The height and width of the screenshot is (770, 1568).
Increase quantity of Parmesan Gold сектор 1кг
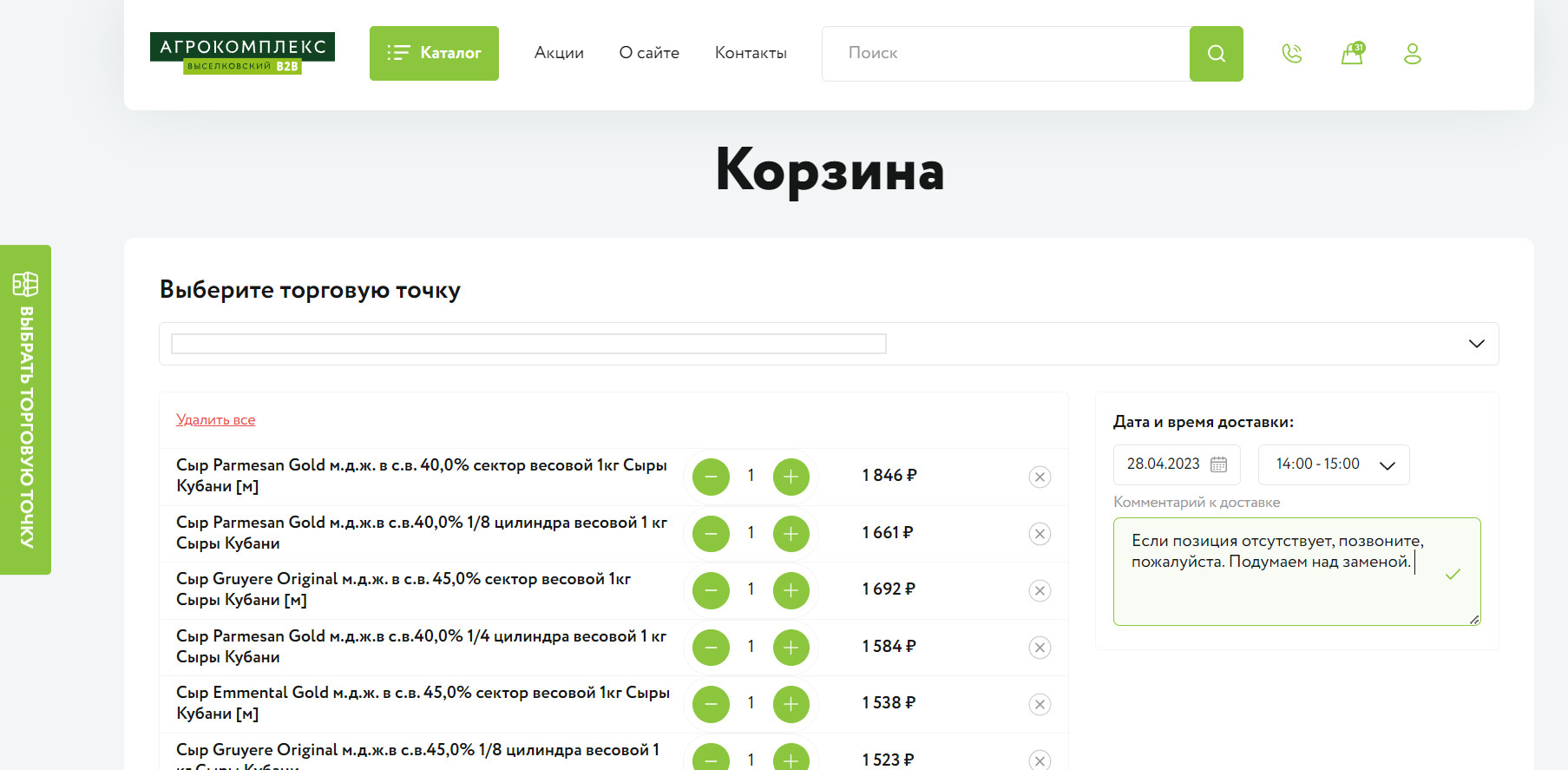pyautogui.click(x=791, y=477)
